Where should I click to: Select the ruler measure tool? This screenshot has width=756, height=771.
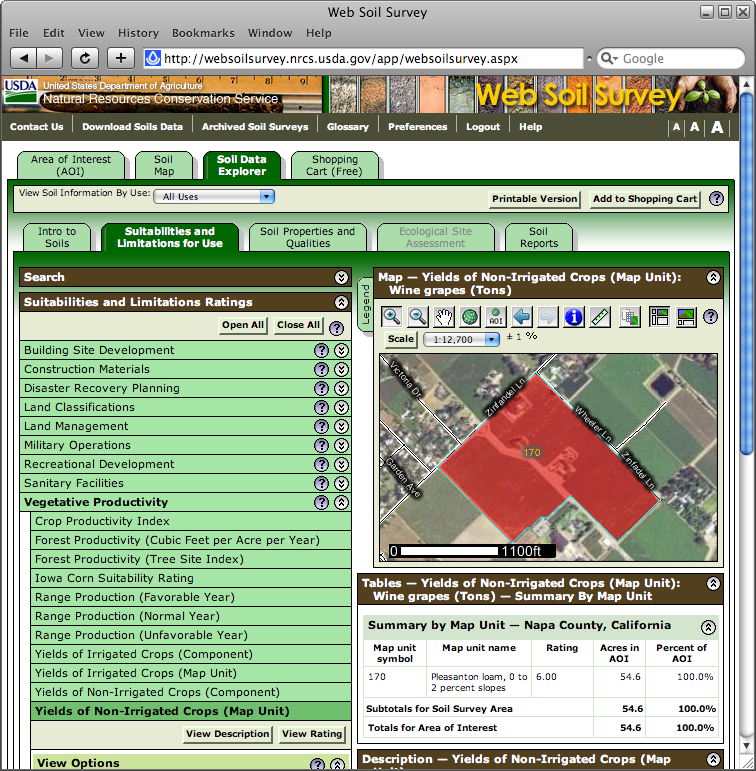point(600,317)
